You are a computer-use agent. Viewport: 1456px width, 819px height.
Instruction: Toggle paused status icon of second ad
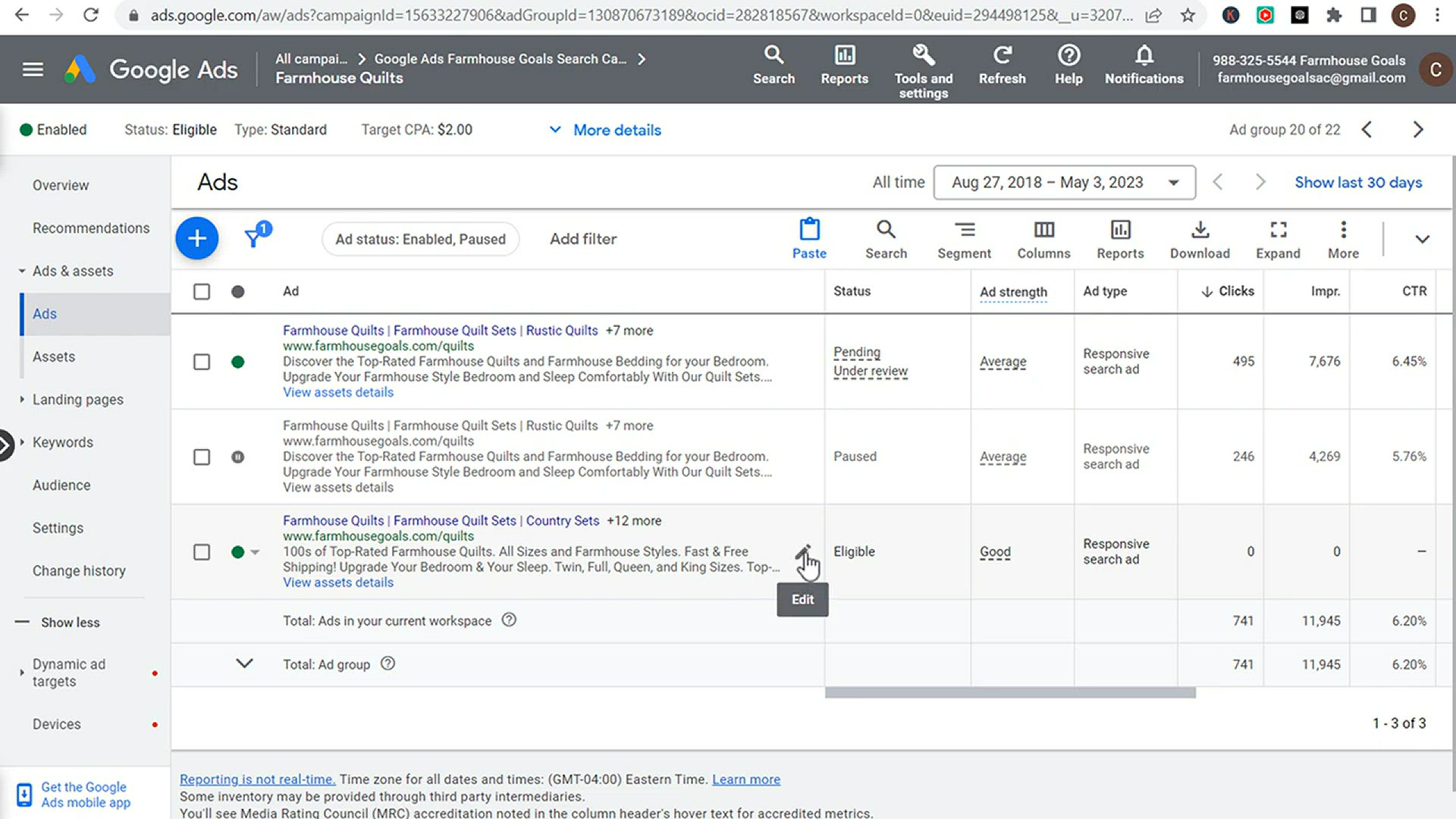point(238,457)
